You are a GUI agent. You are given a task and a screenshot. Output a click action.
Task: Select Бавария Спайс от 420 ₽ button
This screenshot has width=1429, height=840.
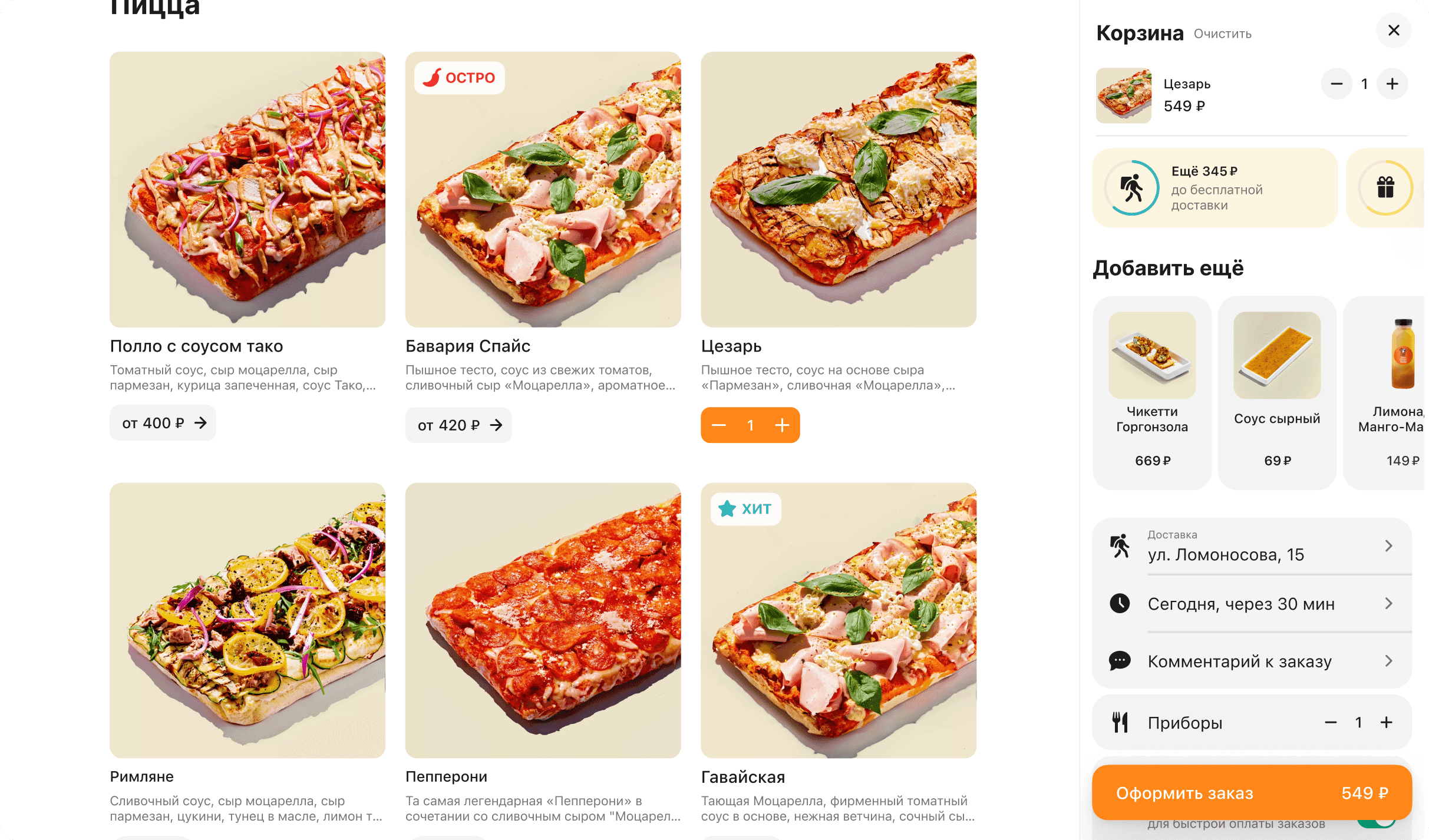tap(458, 425)
